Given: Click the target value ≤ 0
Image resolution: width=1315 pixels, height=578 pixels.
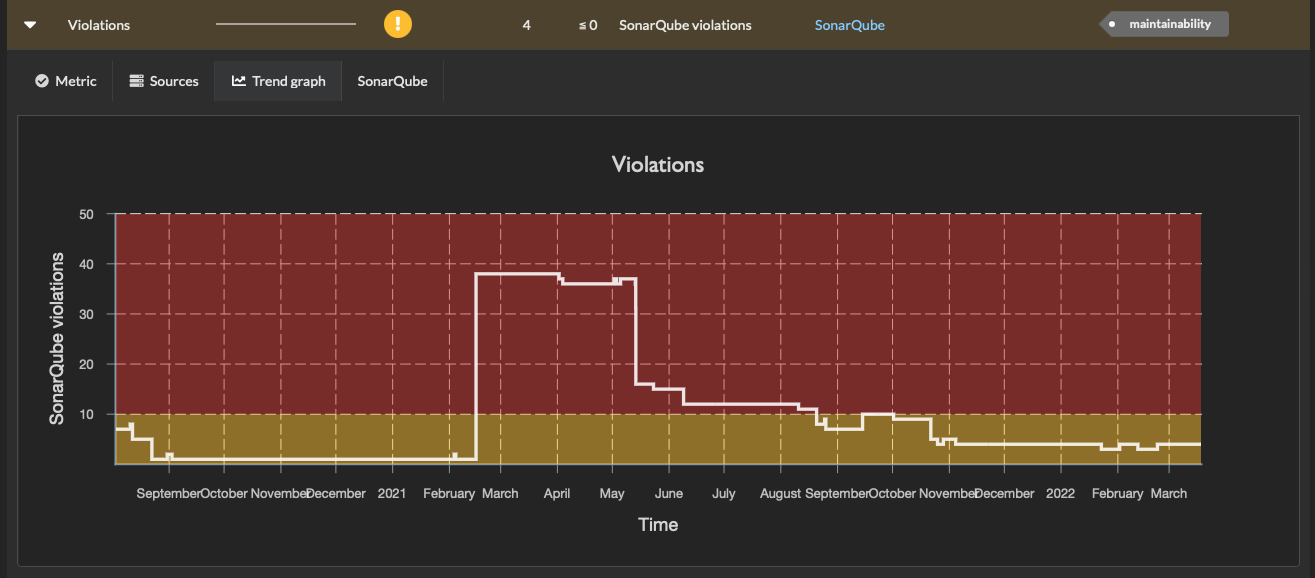Looking at the screenshot, I should coord(588,25).
